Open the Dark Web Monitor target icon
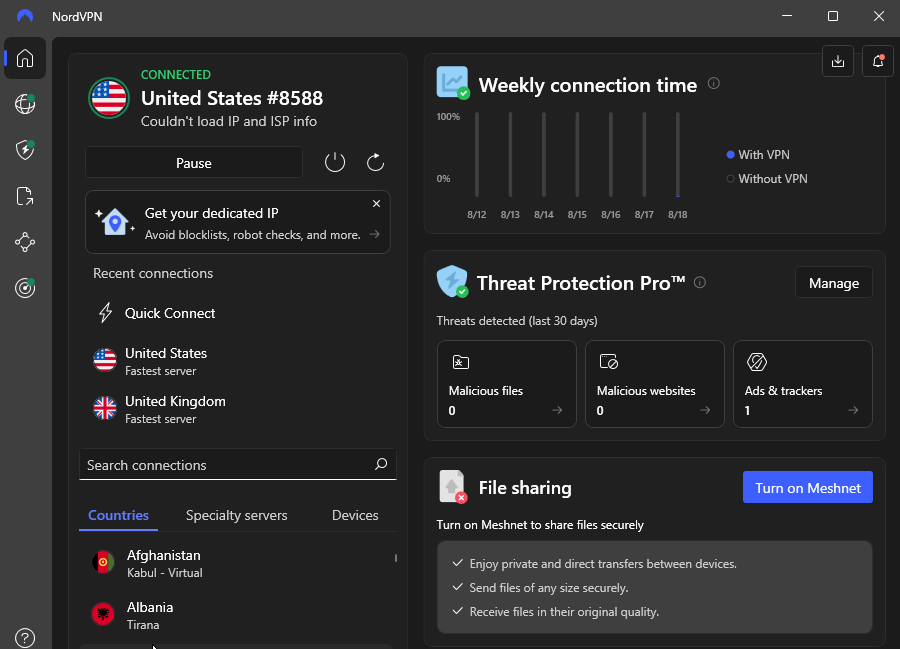Image resolution: width=900 pixels, height=649 pixels. (x=25, y=288)
